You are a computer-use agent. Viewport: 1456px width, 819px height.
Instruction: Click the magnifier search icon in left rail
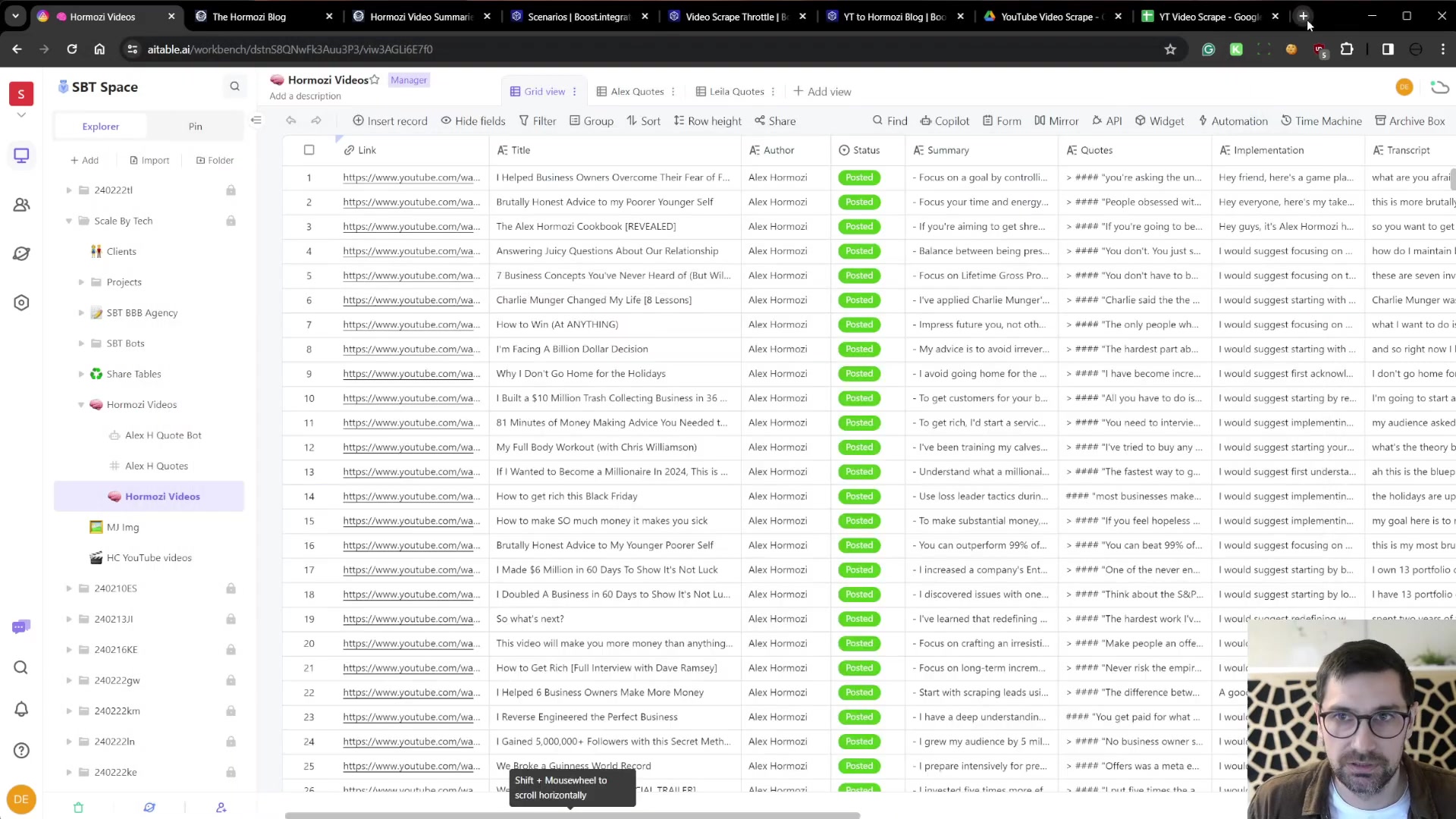pos(21,667)
